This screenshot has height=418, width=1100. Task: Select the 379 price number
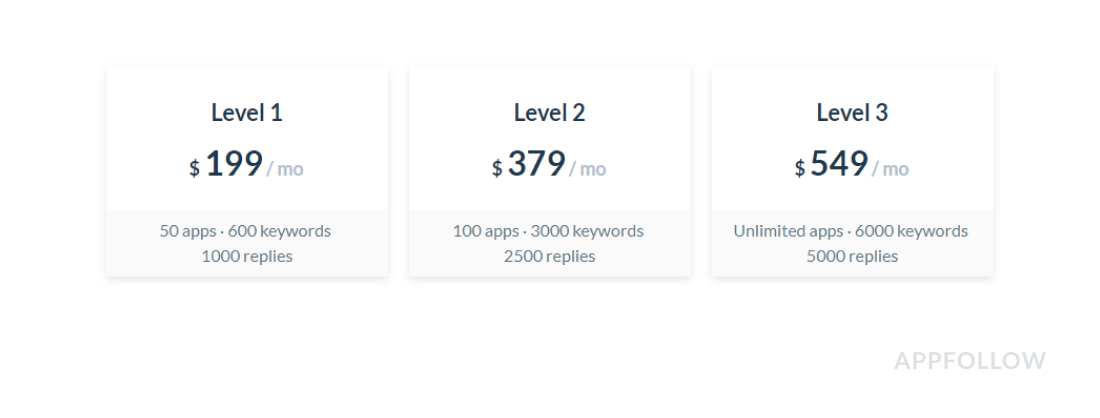[536, 164]
